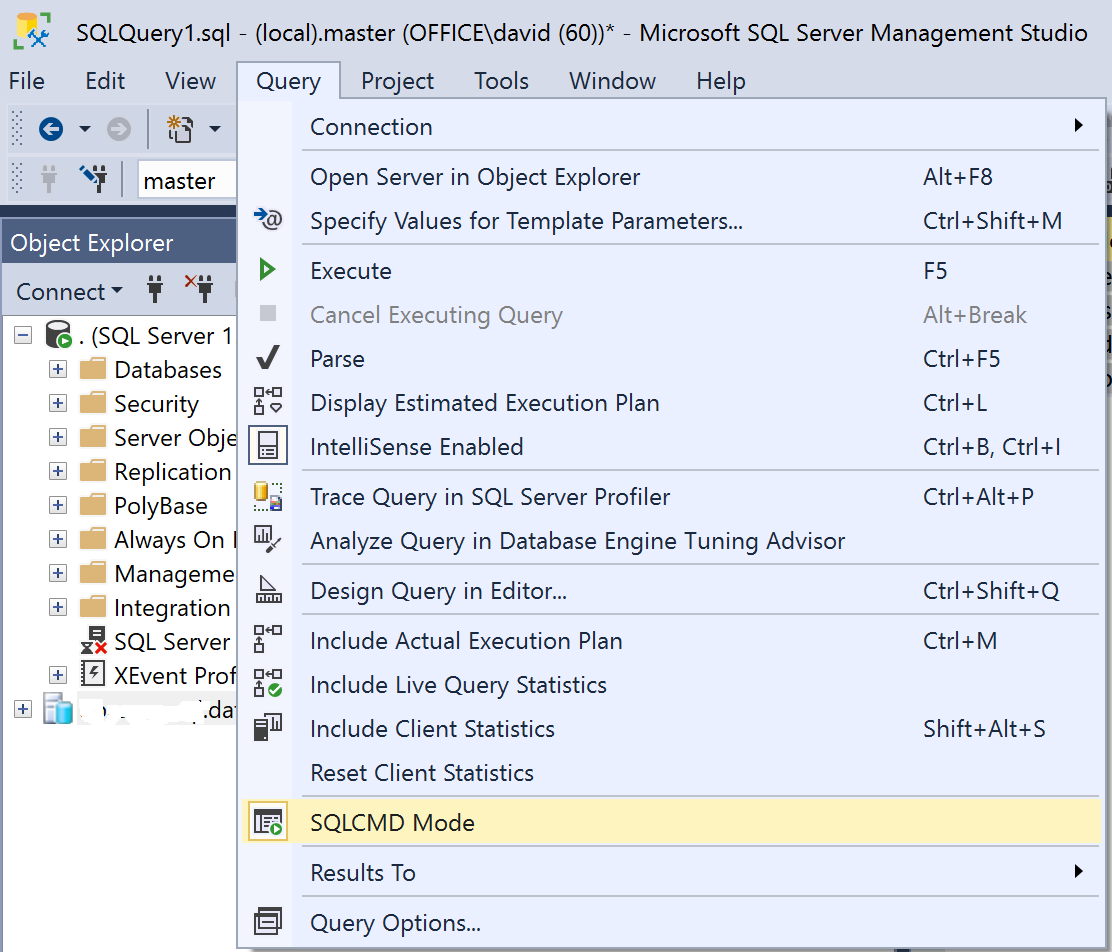Click the Trace Query in Profiler icon
The image size is (1112, 952).
[x=268, y=497]
